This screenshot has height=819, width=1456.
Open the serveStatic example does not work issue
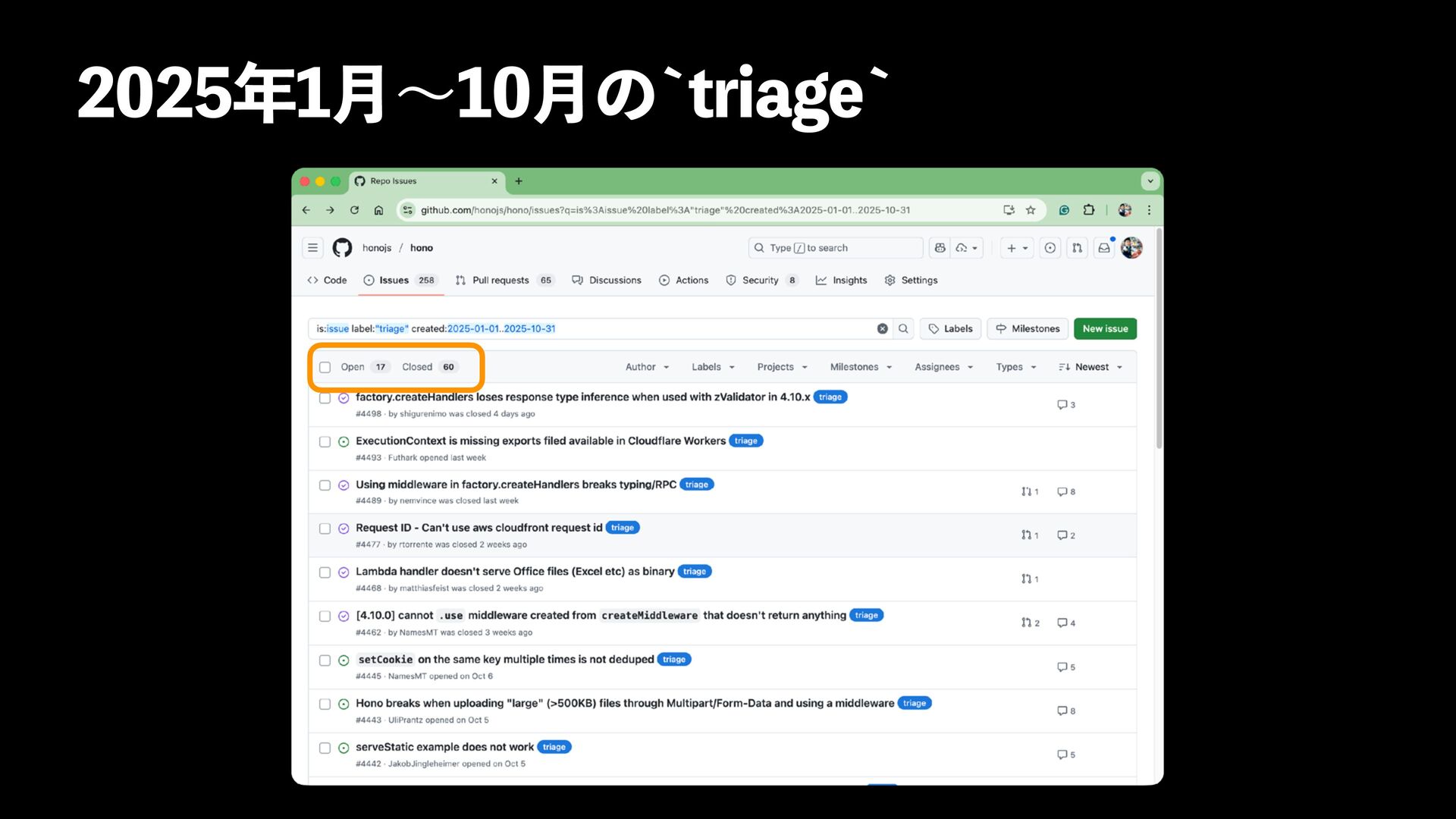(x=444, y=747)
